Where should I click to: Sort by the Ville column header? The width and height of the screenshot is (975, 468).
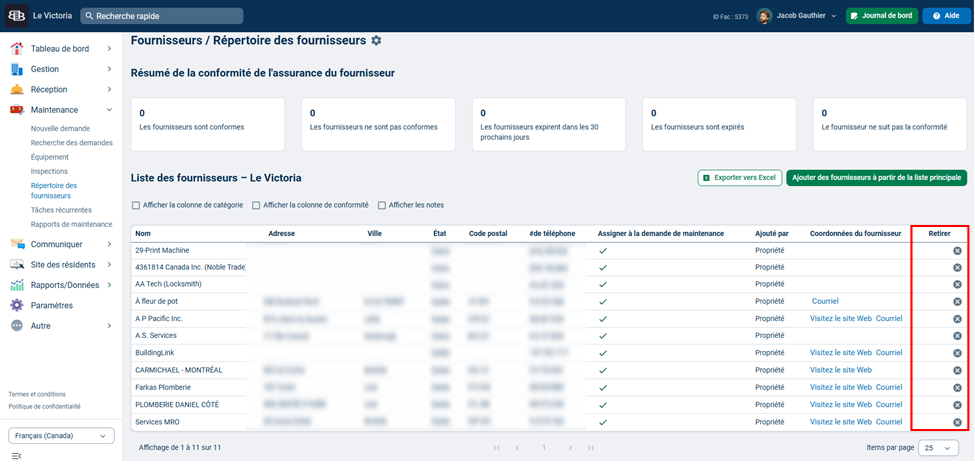click(374, 234)
